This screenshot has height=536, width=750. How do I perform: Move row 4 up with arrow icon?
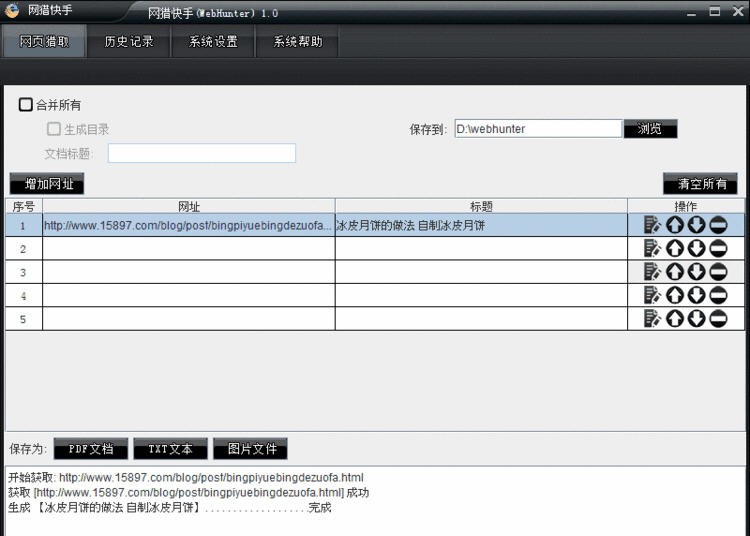tap(674, 295)
